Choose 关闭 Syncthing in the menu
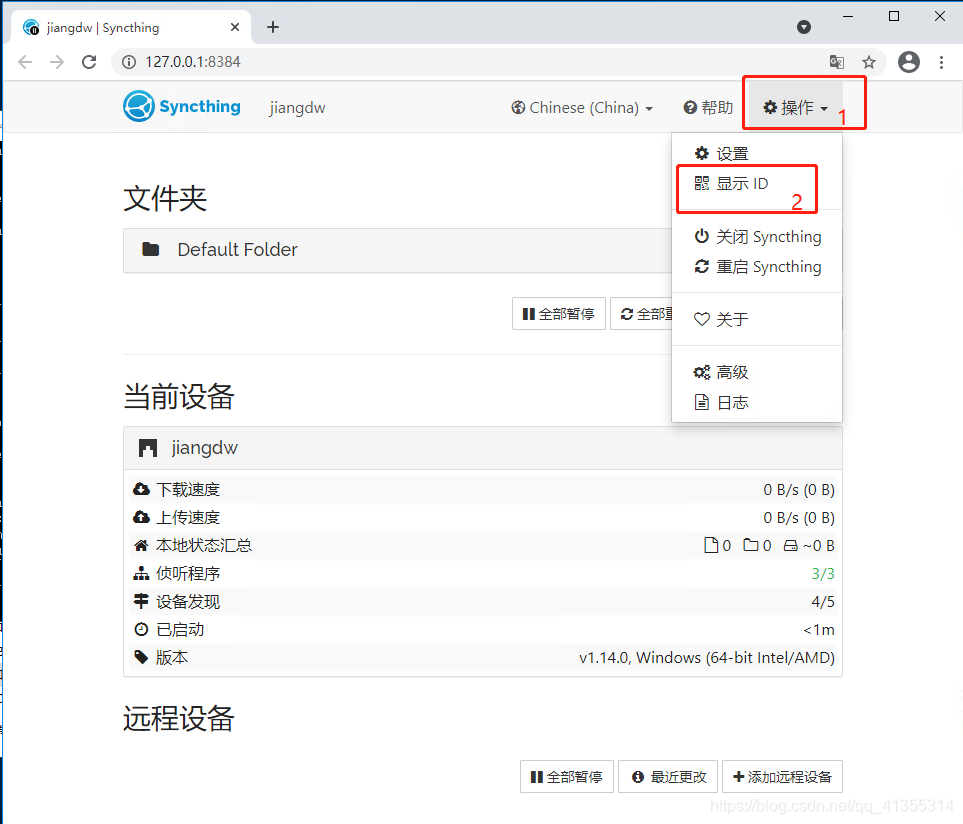 (757, 236)
